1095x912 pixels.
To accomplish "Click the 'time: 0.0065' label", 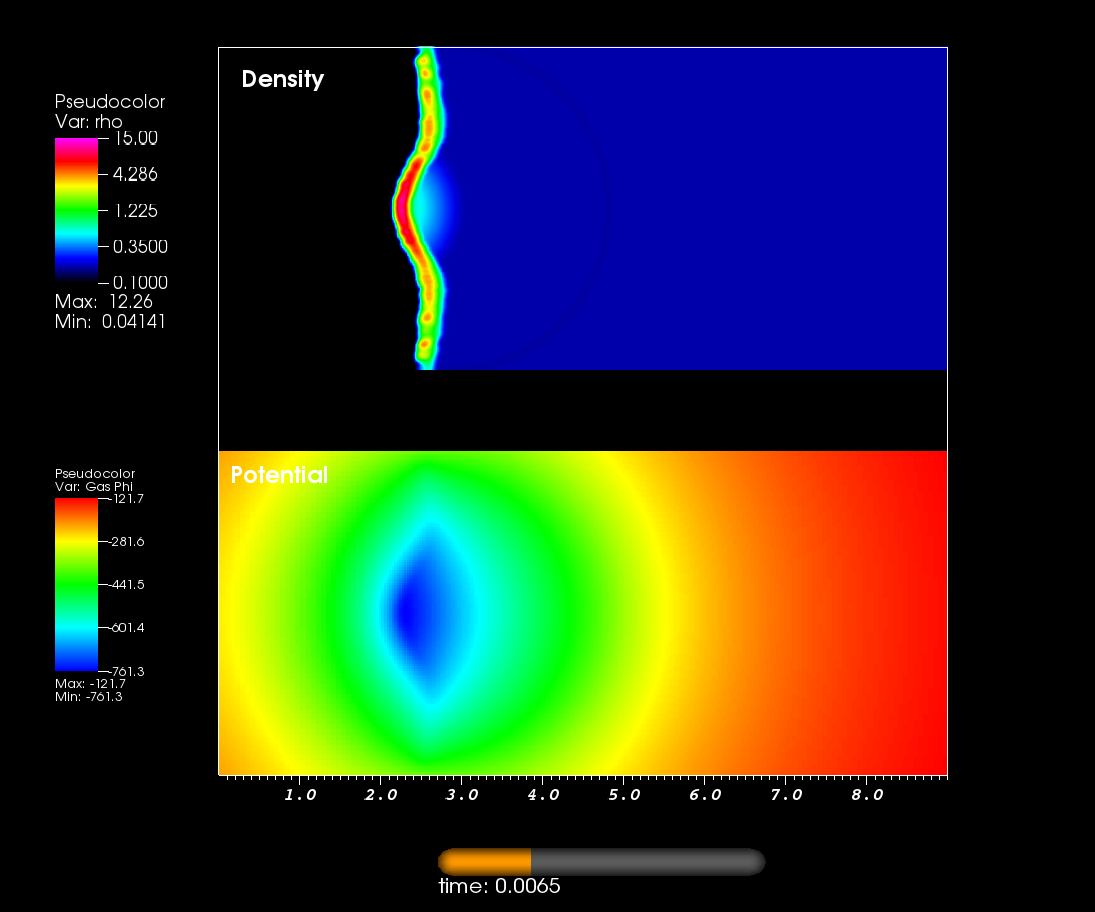I will coord(499,886).
